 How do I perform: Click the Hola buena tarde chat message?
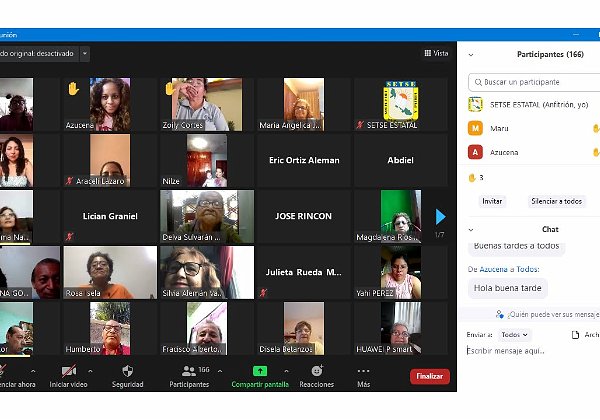pyautogui.click(x=508, y=288)
